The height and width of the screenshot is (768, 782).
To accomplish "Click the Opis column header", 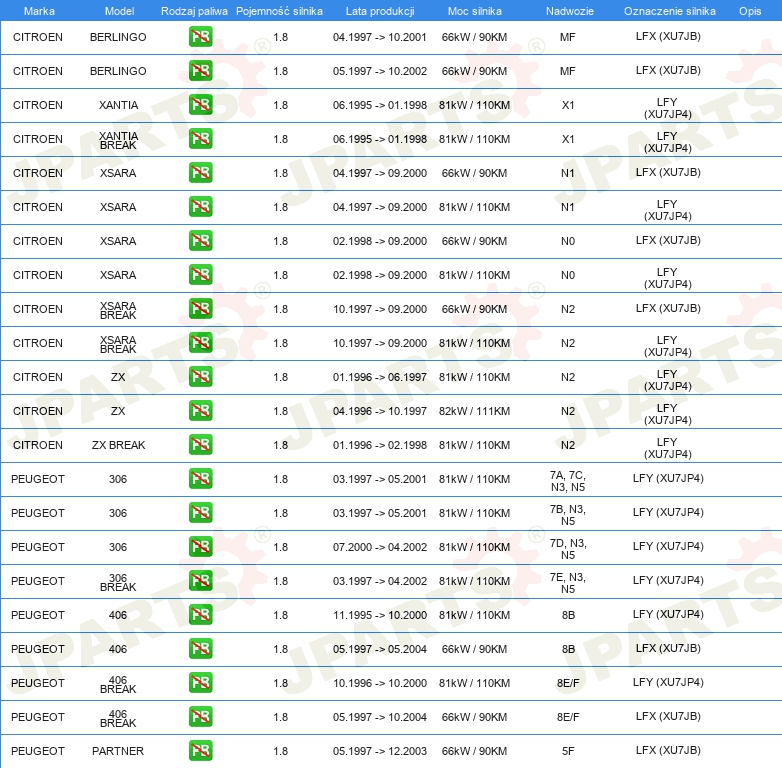I will (750, 11).
